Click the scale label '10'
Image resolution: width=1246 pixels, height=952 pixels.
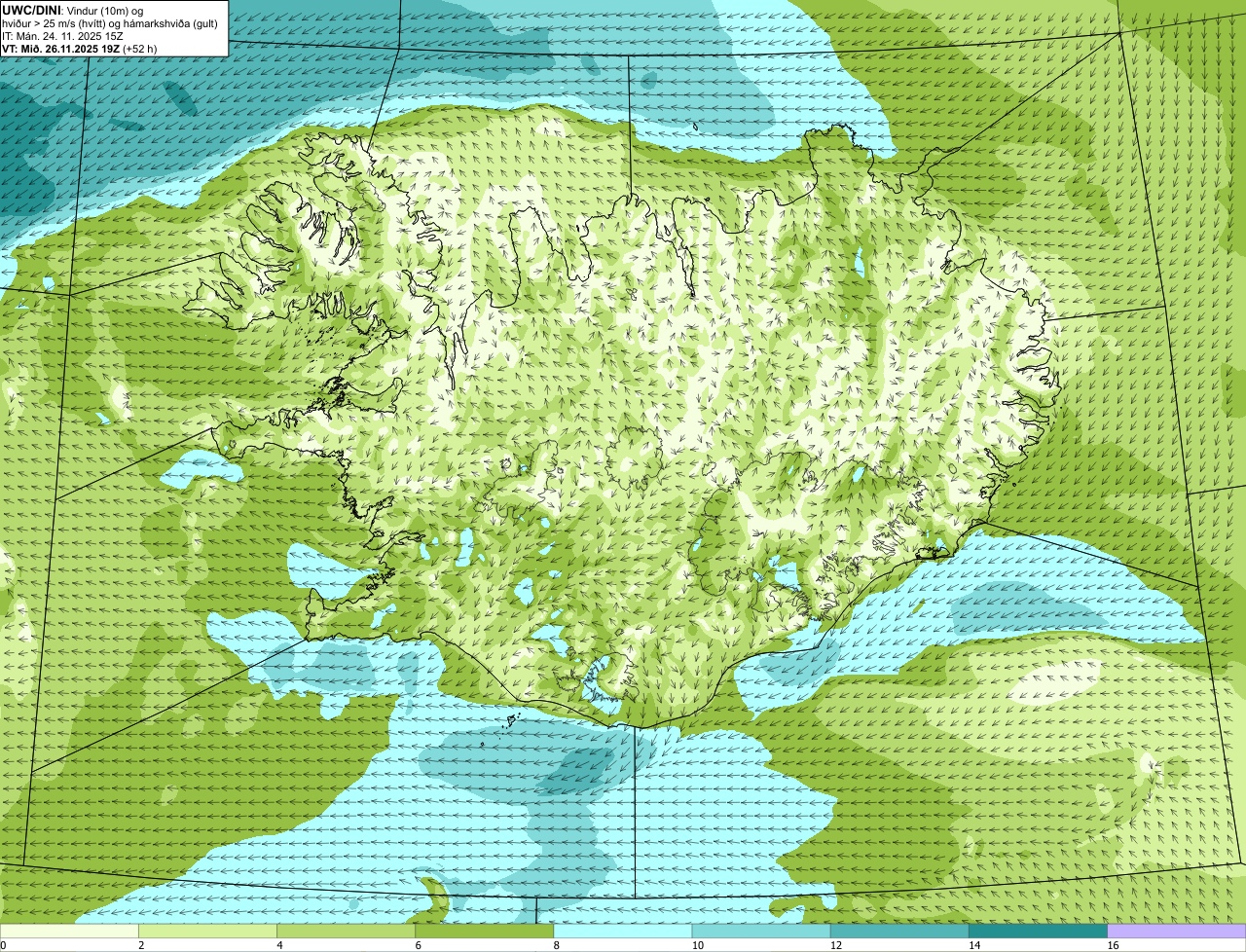[698, 945]
